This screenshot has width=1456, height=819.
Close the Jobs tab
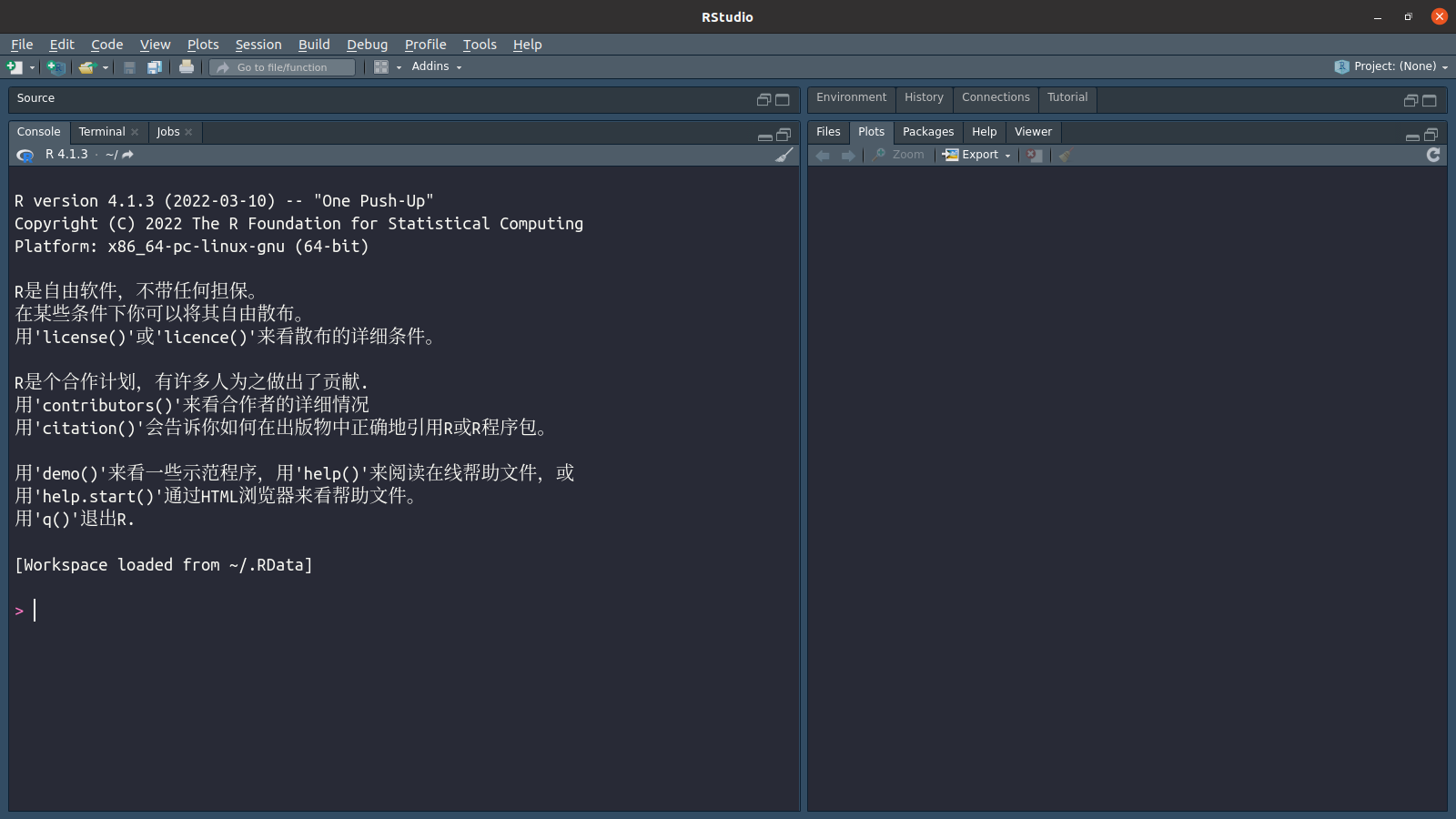pos(188,132)
